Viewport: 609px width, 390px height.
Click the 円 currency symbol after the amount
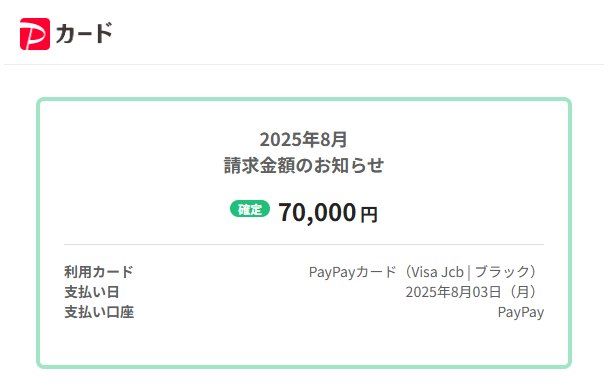coord(369,214)
